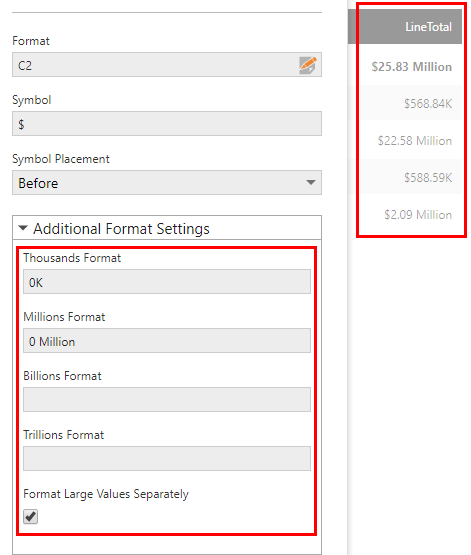Click the Additional Format Settings header text
471x555 pixels.
121,229
